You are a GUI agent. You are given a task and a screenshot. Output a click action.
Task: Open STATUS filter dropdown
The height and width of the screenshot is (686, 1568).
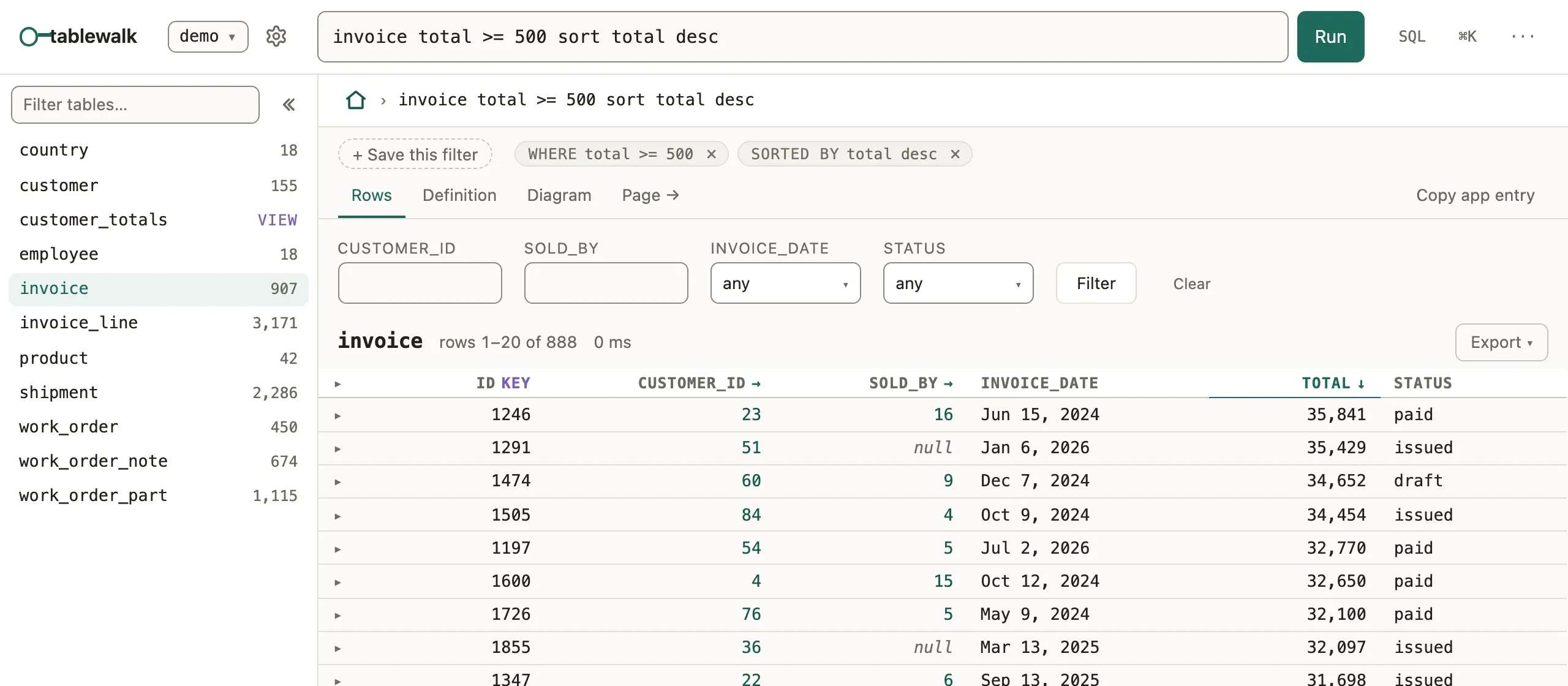pyautogui.click(x=958, y=283)
